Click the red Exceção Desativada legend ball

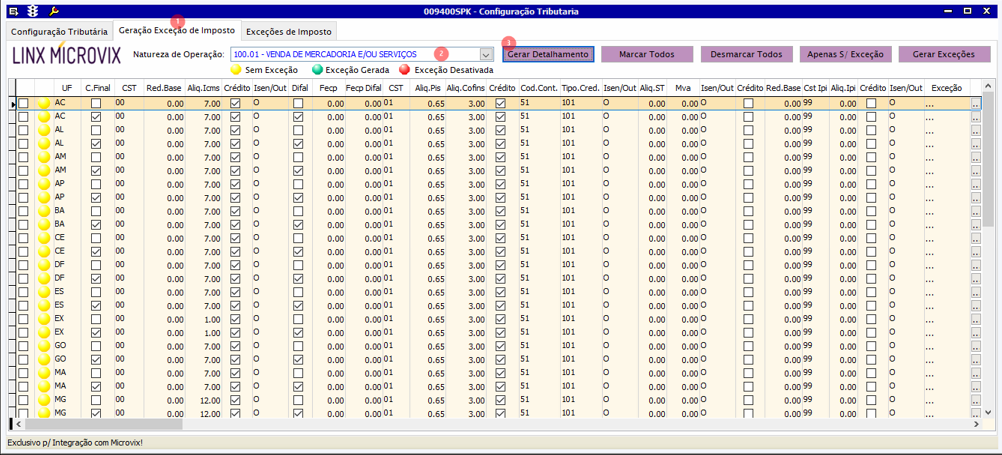pos(405,71)
